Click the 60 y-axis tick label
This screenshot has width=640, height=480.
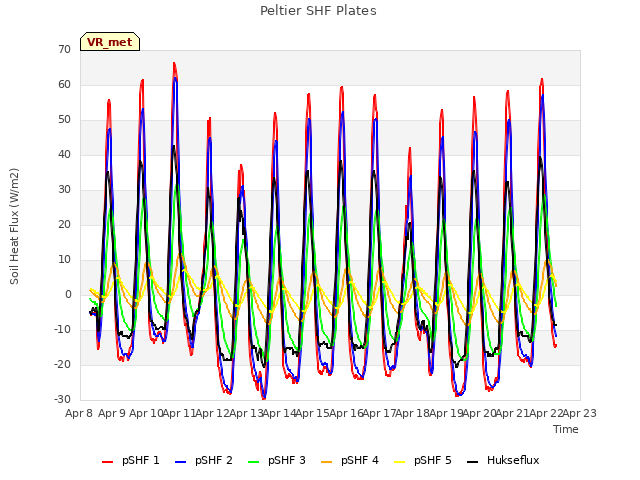pyautogui.click(x=64, y=84)
